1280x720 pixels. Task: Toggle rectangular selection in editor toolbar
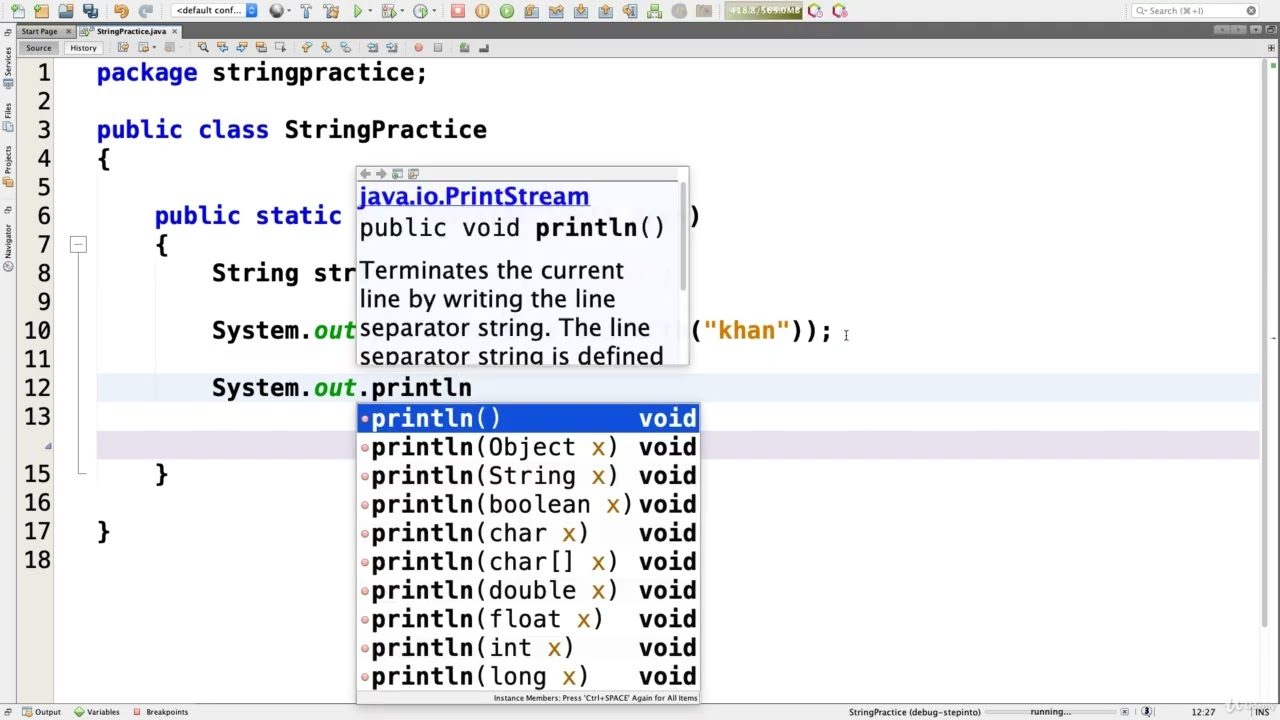tap(279, 47)
